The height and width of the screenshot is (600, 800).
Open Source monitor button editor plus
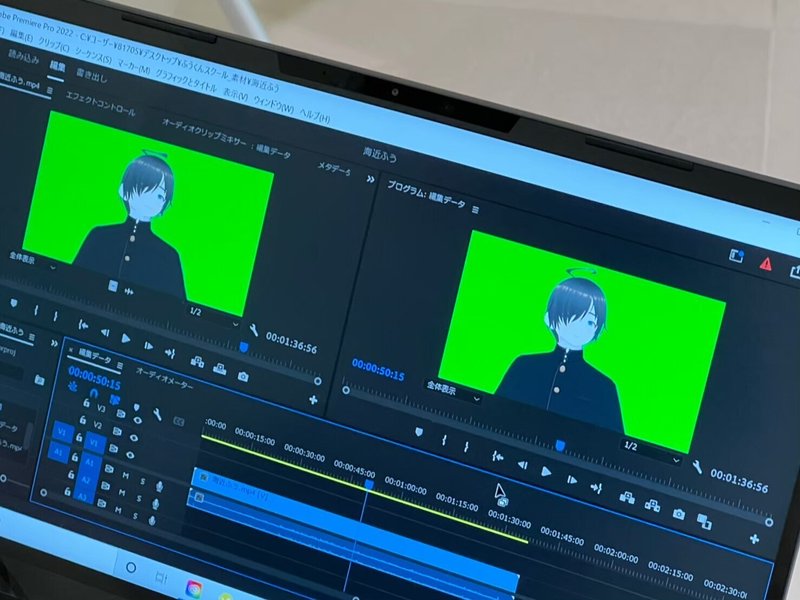(313, 400)
